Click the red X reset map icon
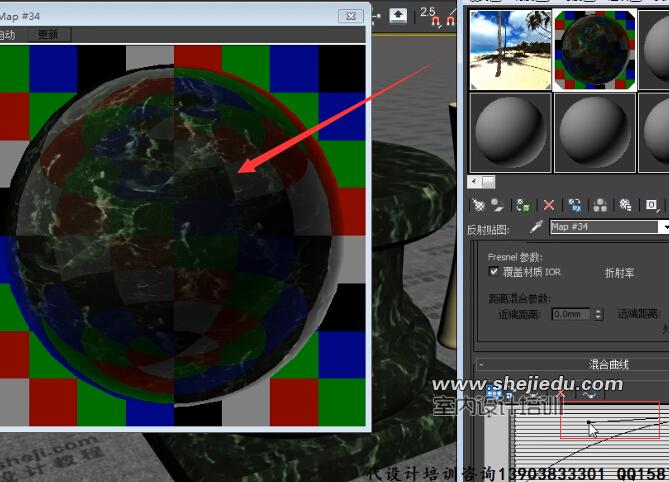Viewport: 669px width, 482px height. coord(549,206)
